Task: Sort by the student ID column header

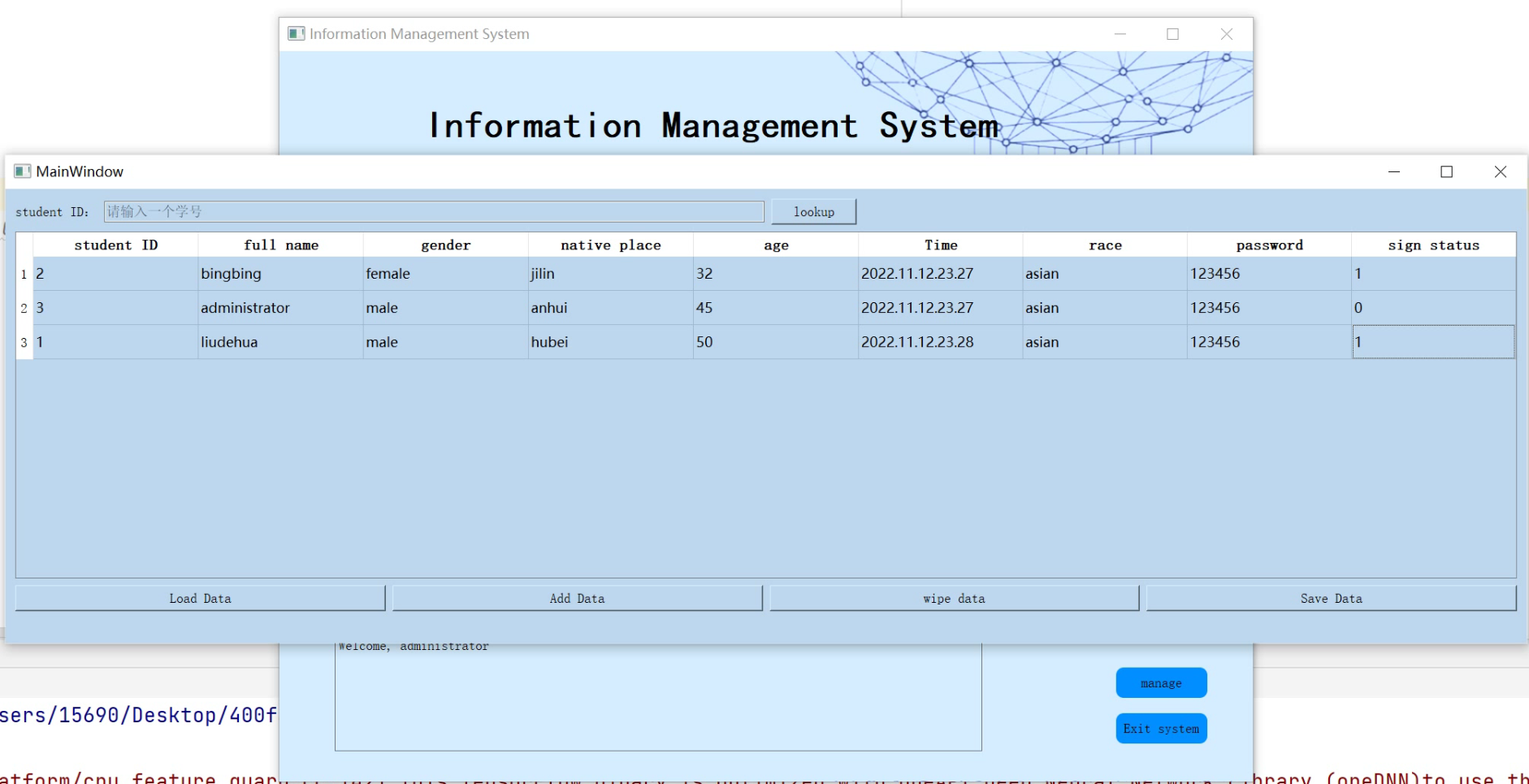Action: pyautogui.click(x=115, y=245)
